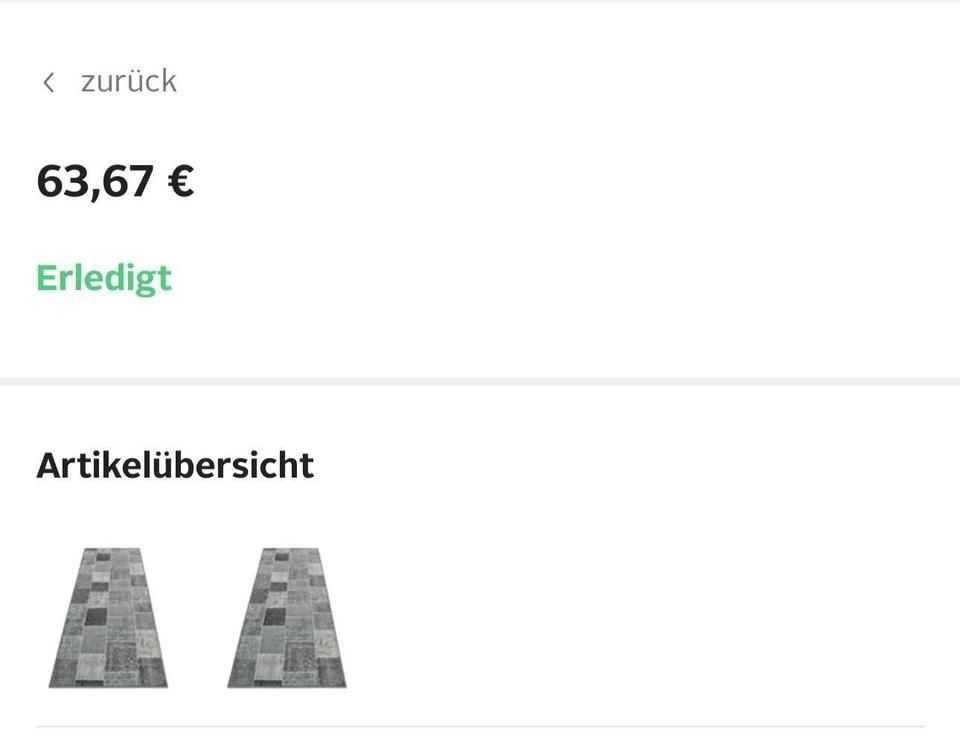Tap the order status Erledigt
The height and width of the screenshot is (749, 960).
tap(104, 278)
